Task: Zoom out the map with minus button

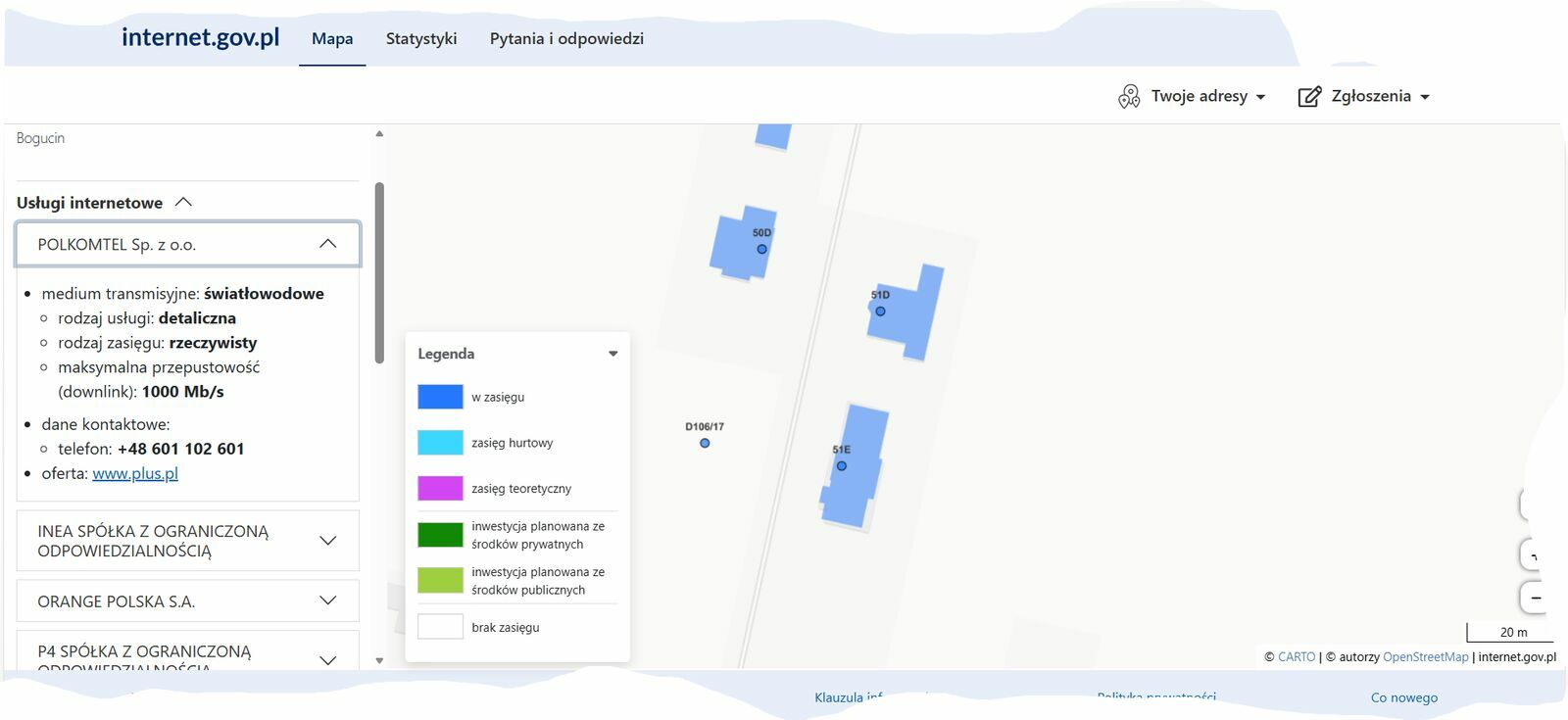Action: (1535, 598)
